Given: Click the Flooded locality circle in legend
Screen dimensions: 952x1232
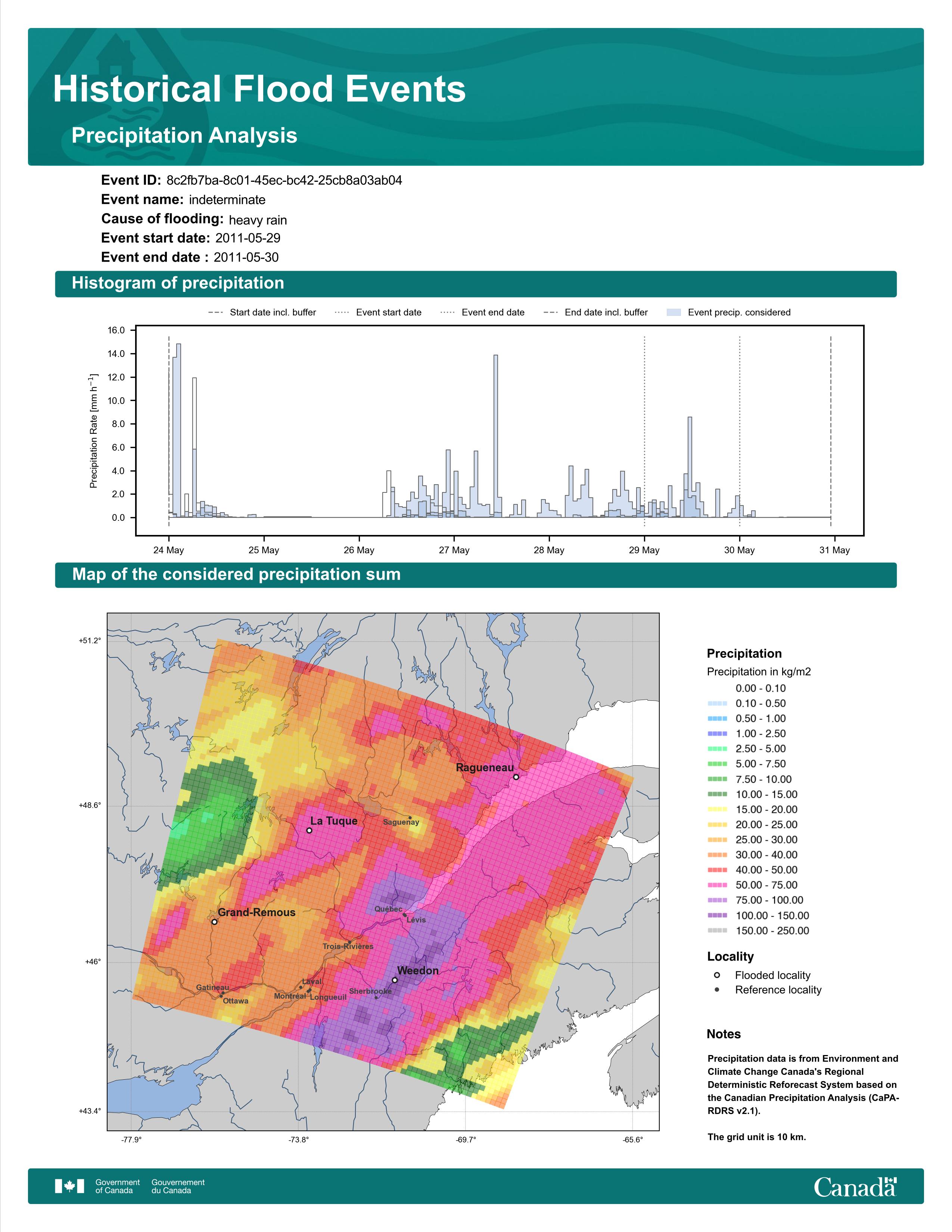Looking at the screenshot, I should 717,975.
